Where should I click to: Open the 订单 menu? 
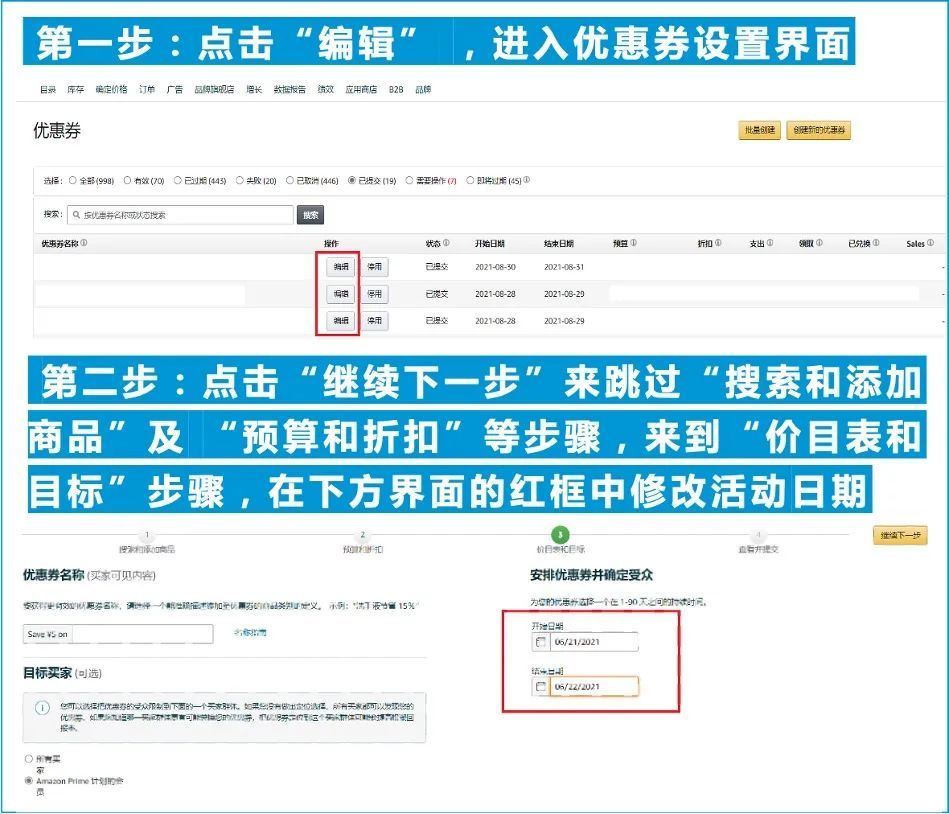(147, 90)
